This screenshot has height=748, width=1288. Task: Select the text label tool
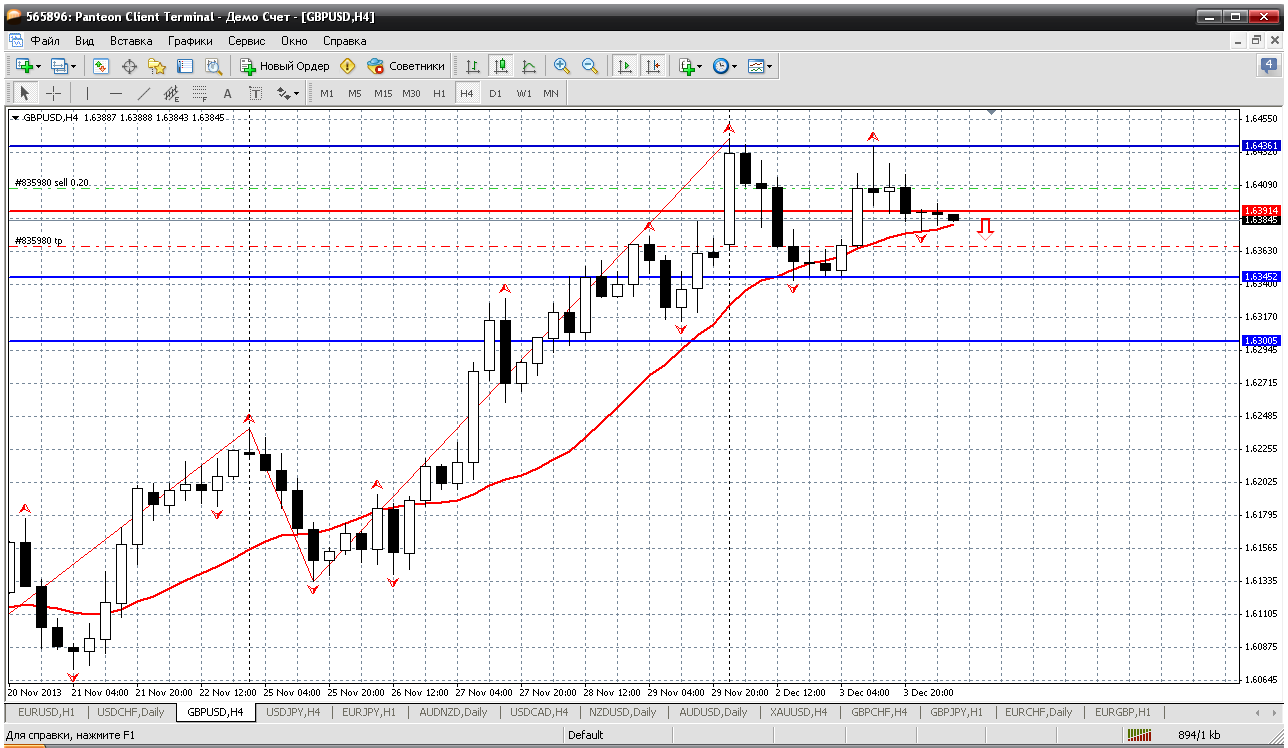pos(256,93)
